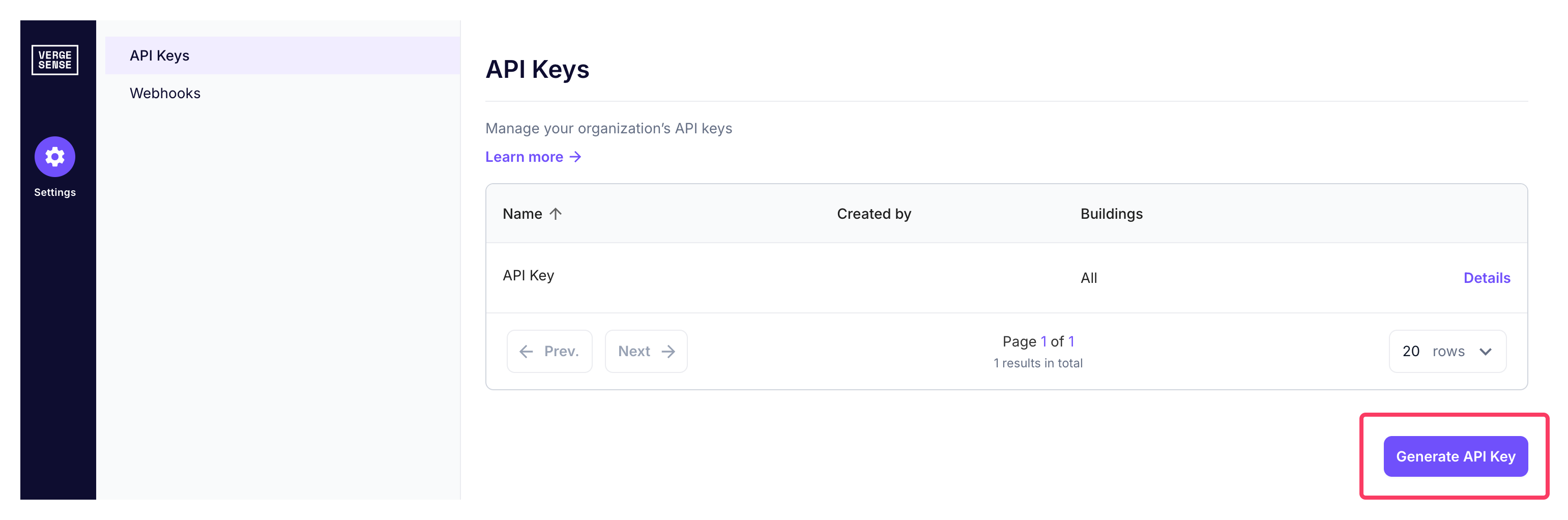The width and height of the screenshot is (1568, 520).
Task: Click the 'All' buildings cell
Action: [x=1088, y=278]
